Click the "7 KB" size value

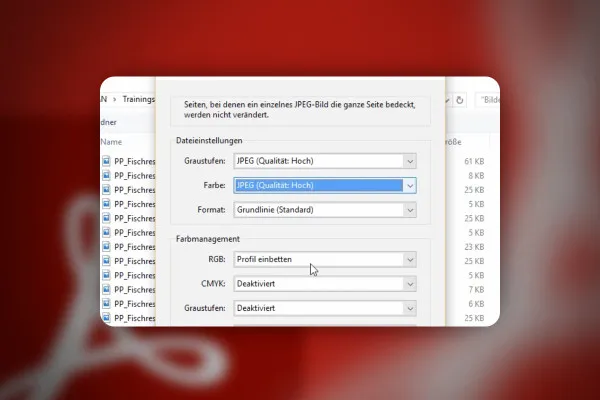(x=476, y=290)
